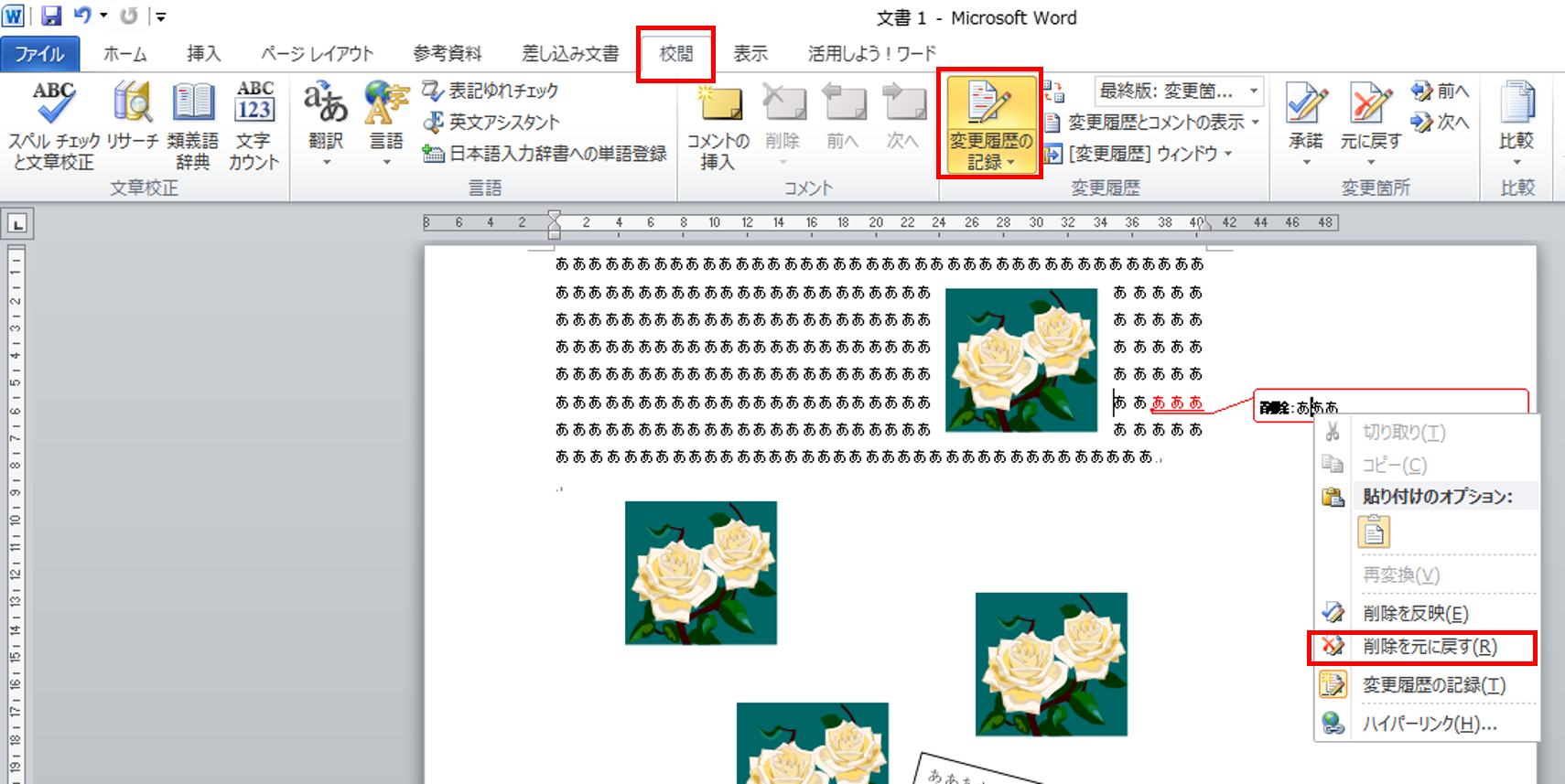This screenshot has width=1565, height=784.
Task: Expand the 承諾 dropdown arrow
Action: pyautogui.click(x=1306, y=163)
